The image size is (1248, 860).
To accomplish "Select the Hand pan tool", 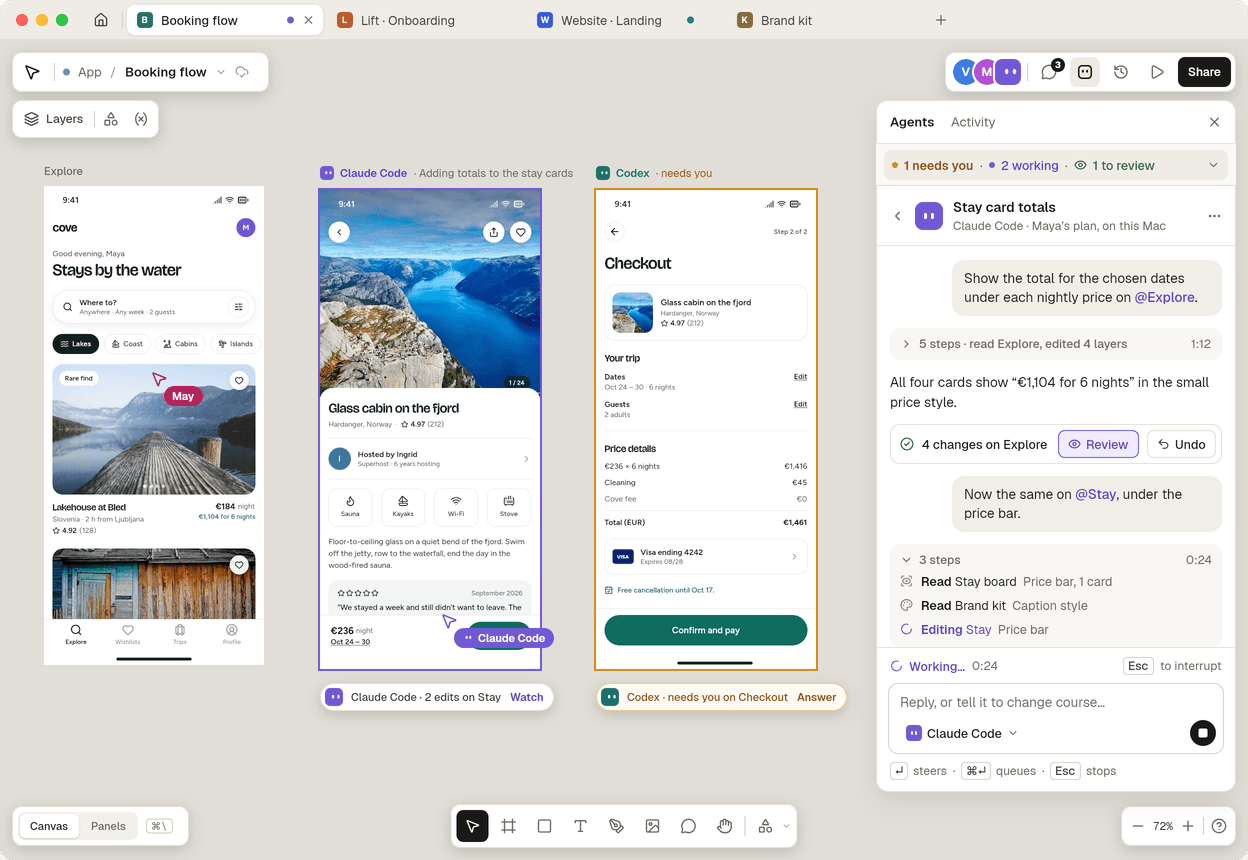I will (x=724, y=826).
